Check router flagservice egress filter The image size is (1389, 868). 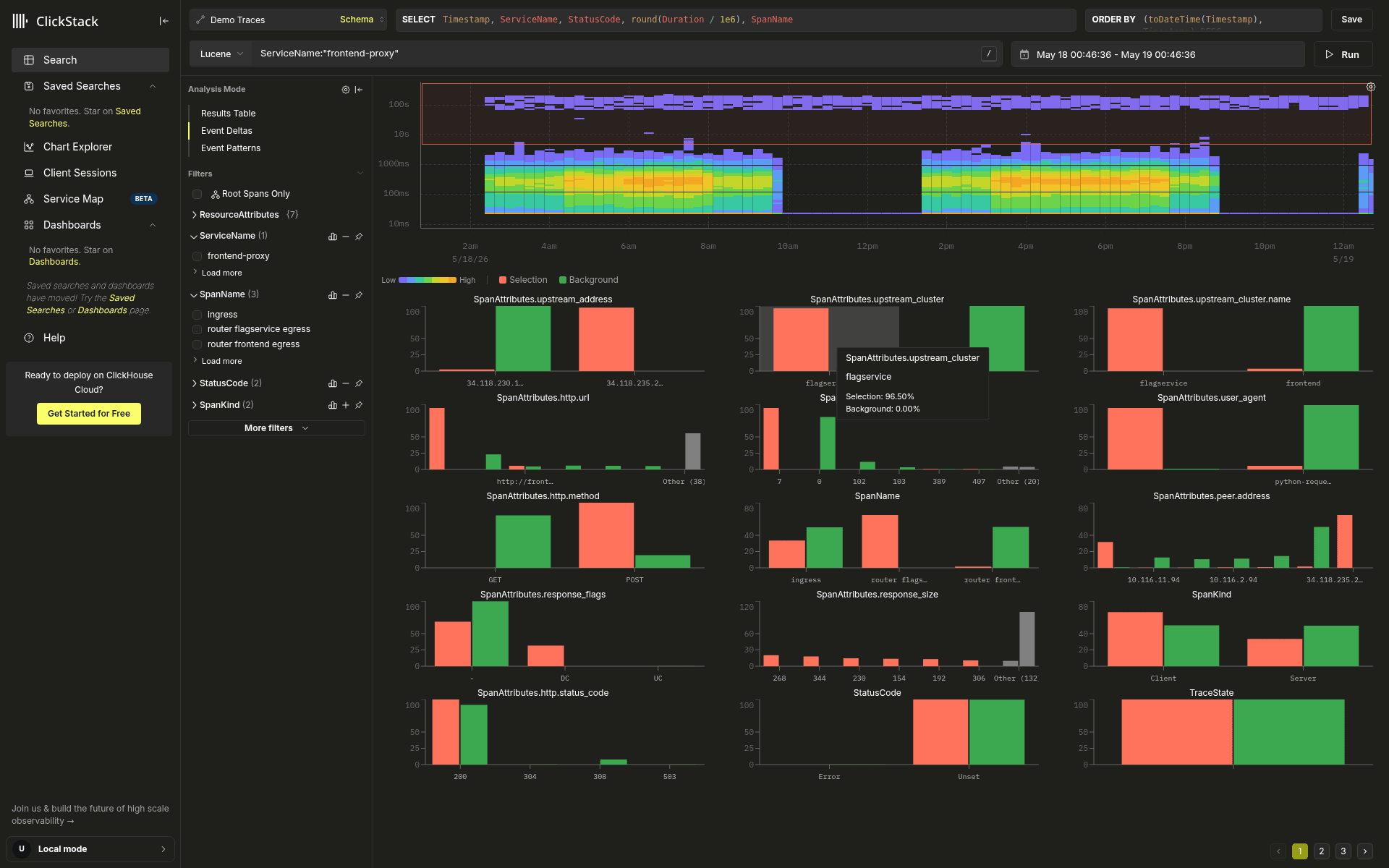[x=197, y=329]
